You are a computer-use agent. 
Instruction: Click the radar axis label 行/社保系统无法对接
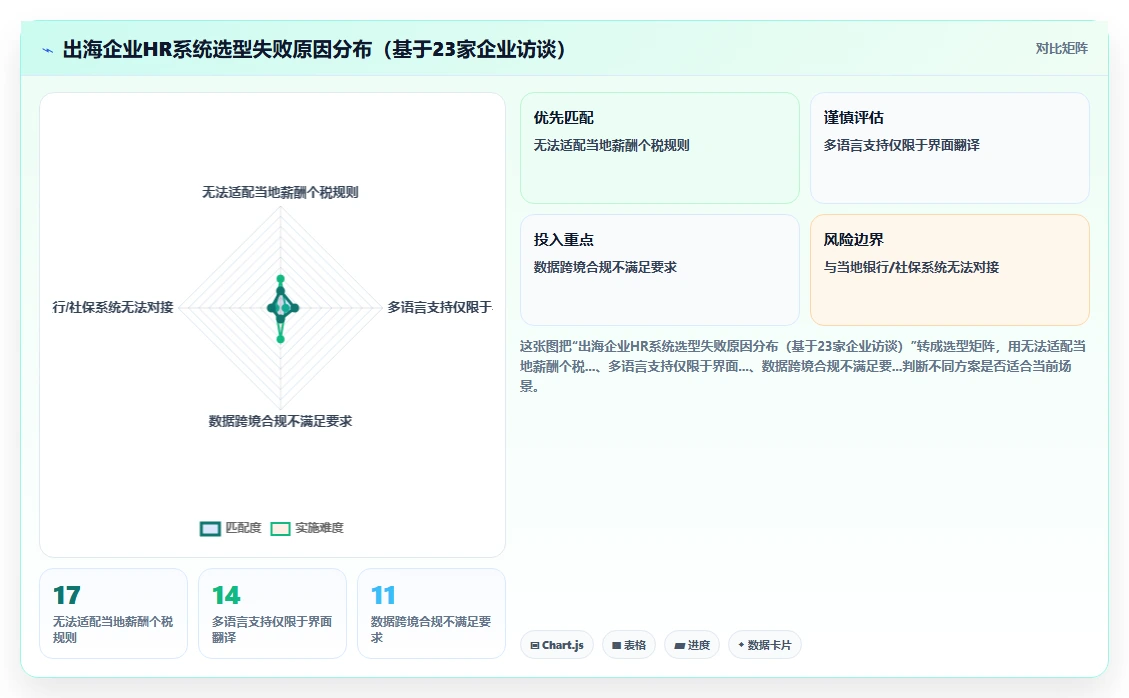tap(113, 308)
